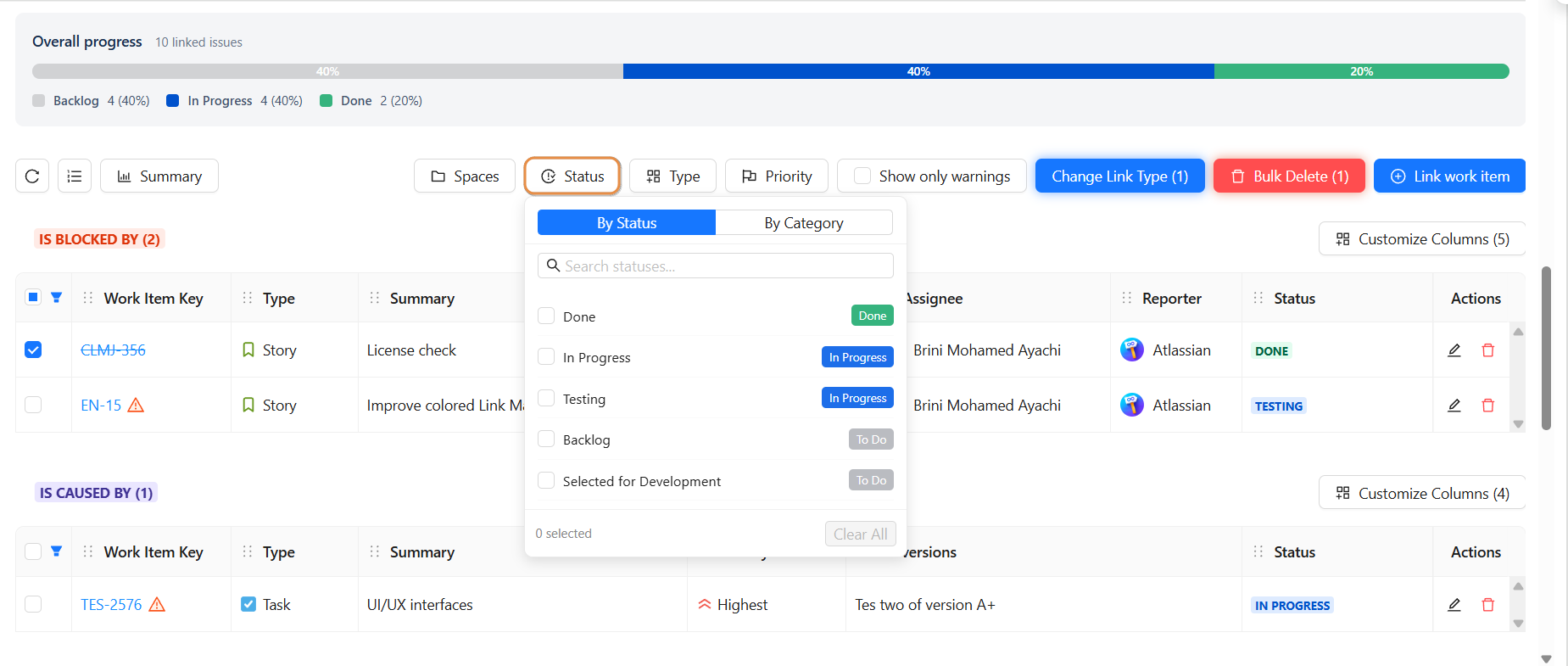Click the refresh icon button

coord(32,176)
